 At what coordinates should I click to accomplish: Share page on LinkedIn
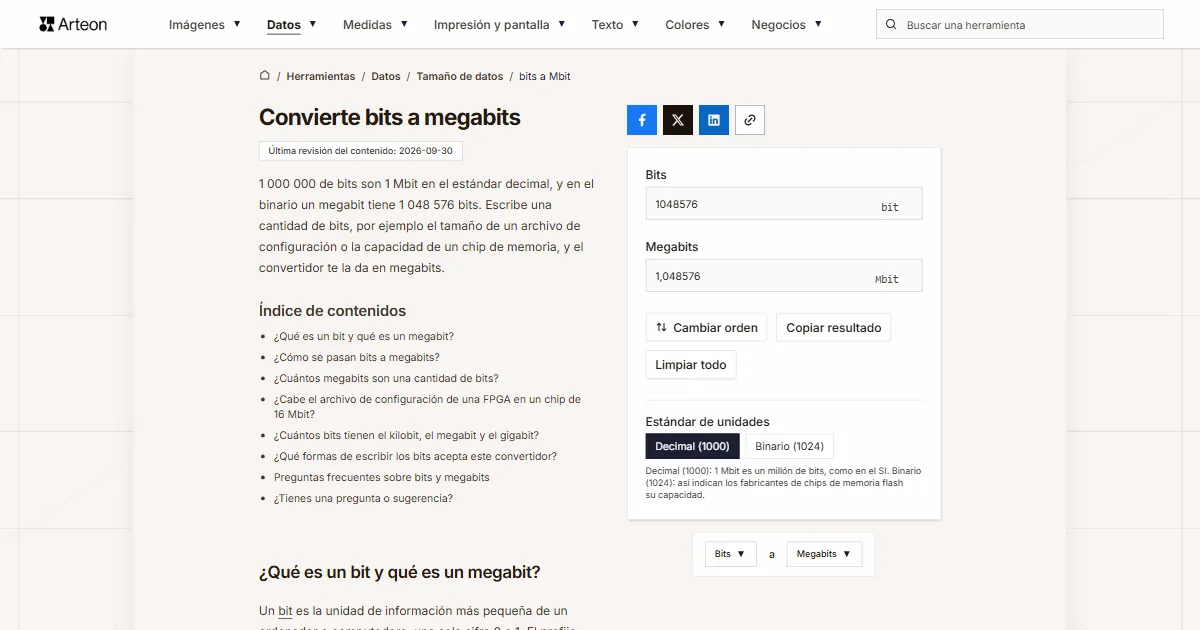[x=714, y=120]
